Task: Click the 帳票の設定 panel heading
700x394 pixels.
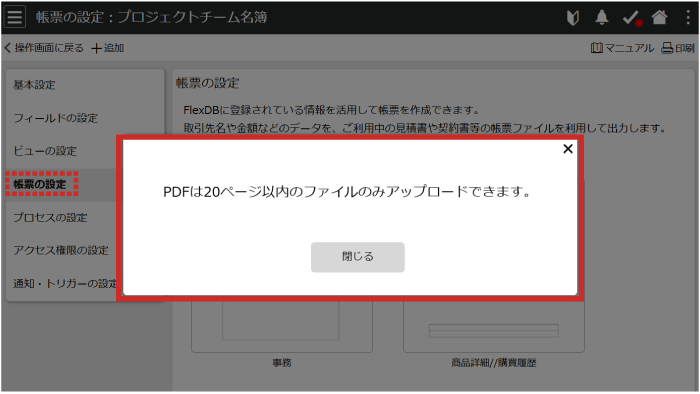Action: [x=208, y=83]
